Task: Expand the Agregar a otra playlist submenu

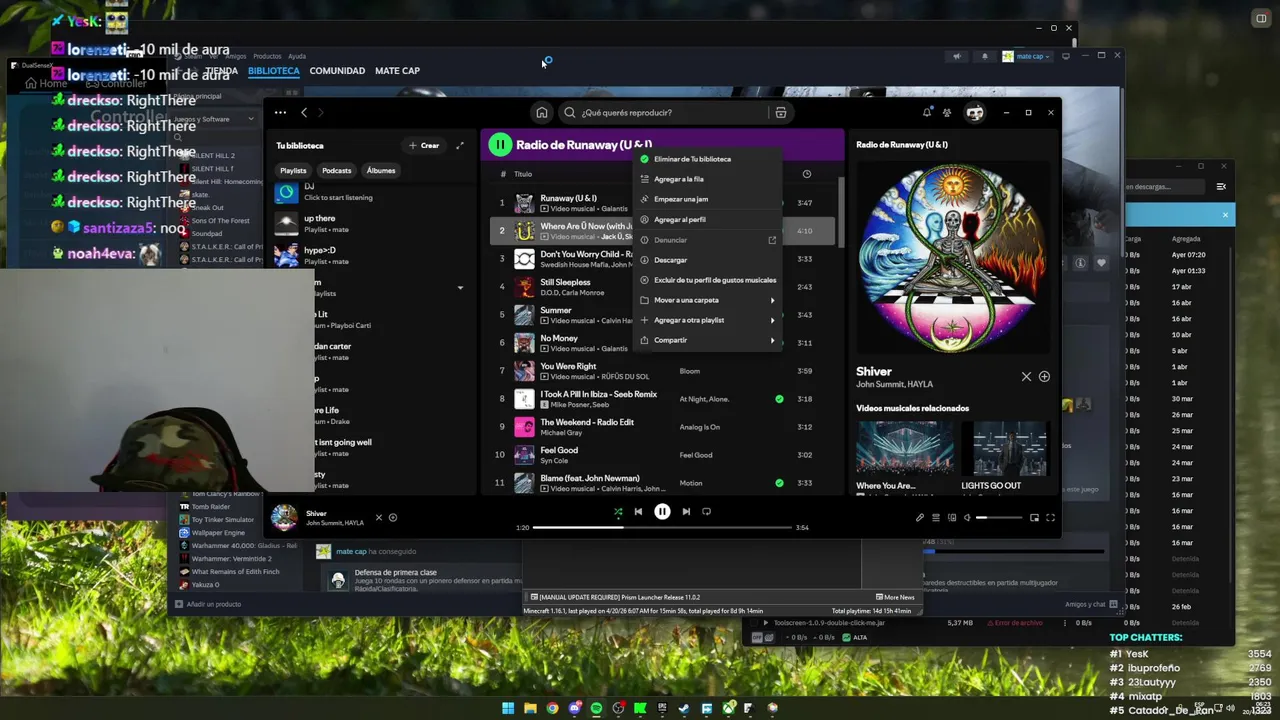Action: pos(707,320)
